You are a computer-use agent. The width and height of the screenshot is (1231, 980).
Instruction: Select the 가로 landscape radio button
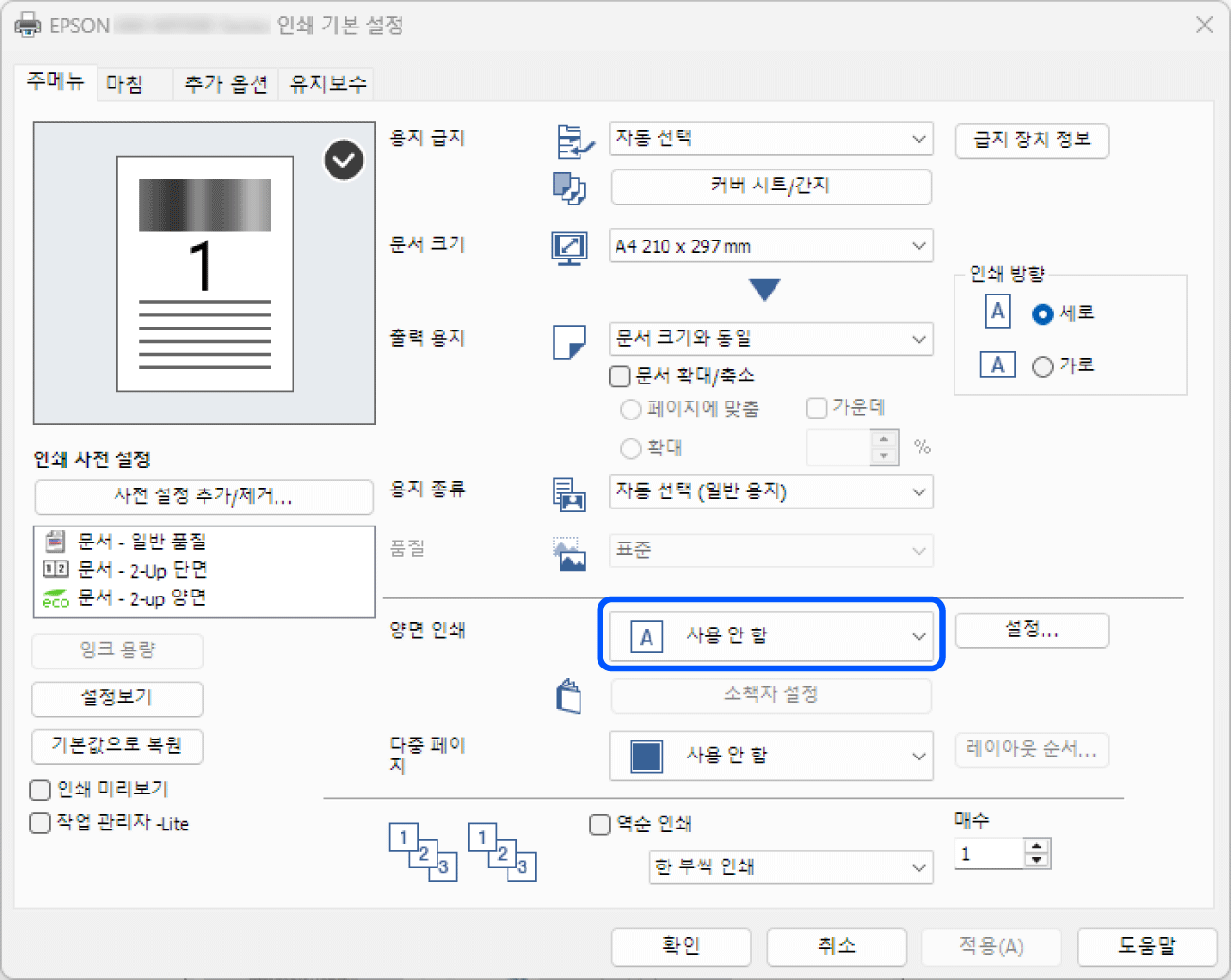[1043, 366]
